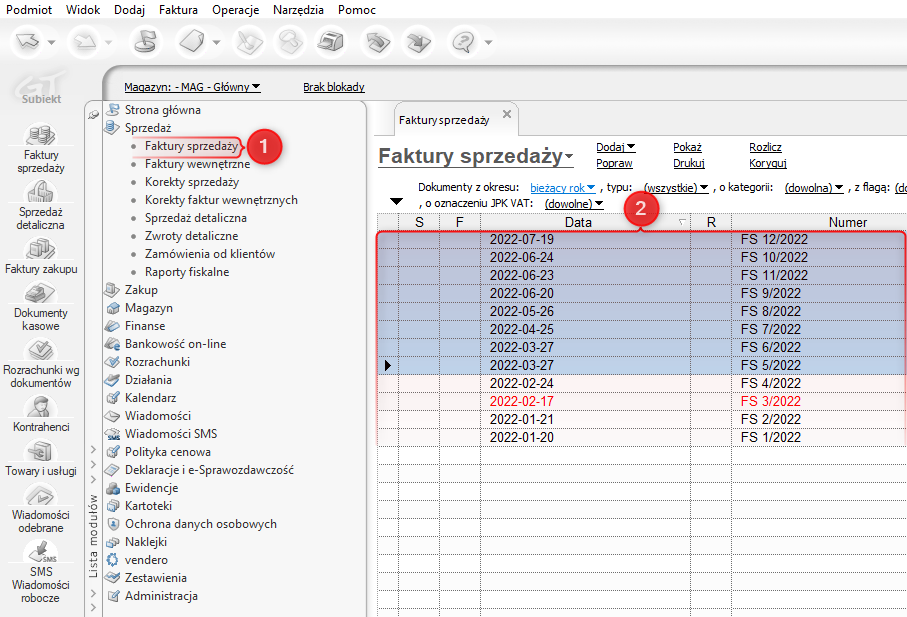This screenshot has height=617, width=907.
Task: Open Kontrahenci sidebar icon
Action: (41, 406)
